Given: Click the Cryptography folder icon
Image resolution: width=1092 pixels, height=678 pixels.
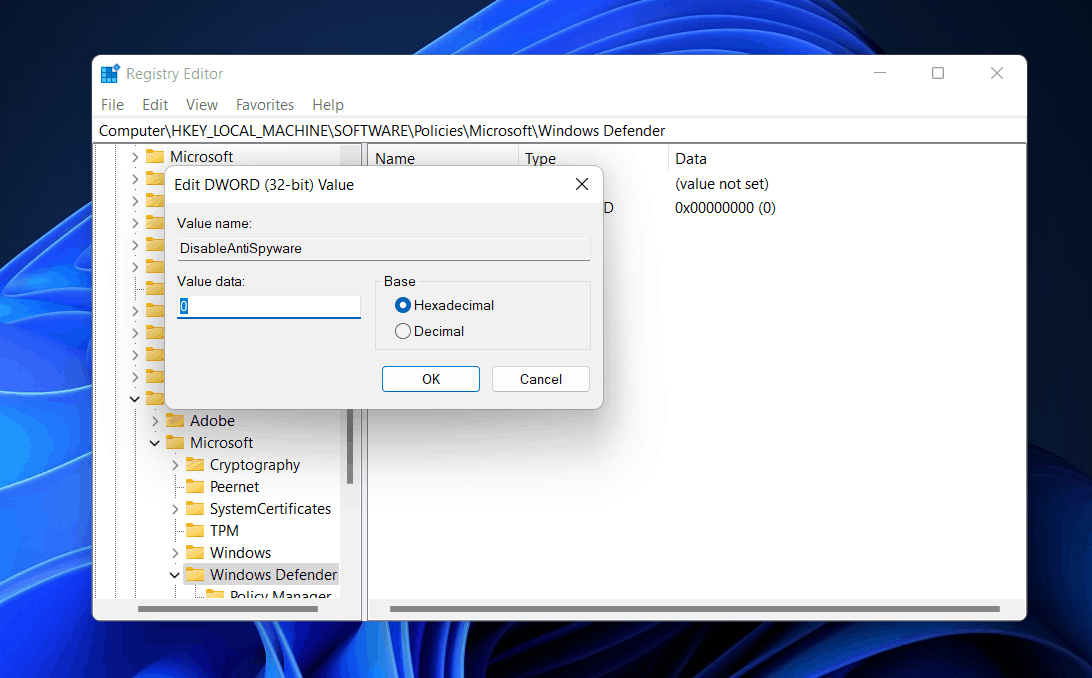Looking at the screenshot, I should point(195,465).
